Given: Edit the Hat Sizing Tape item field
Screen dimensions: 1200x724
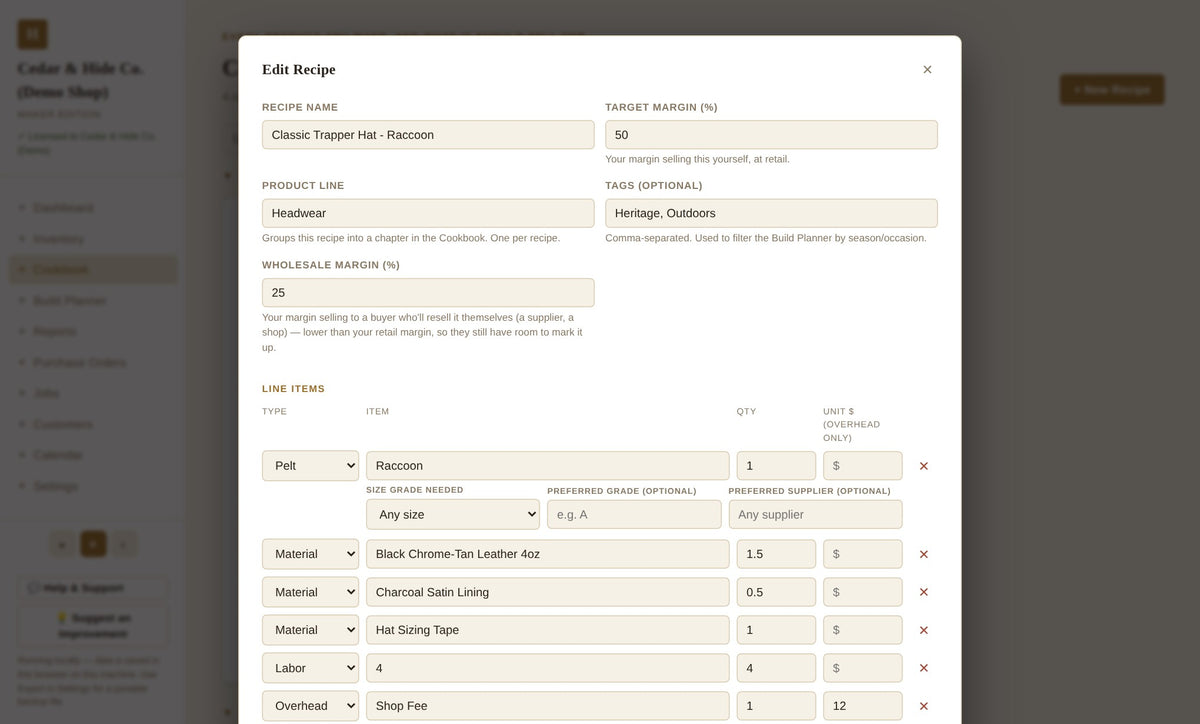Looking at the screenshot, I should (x=548, y=630).
